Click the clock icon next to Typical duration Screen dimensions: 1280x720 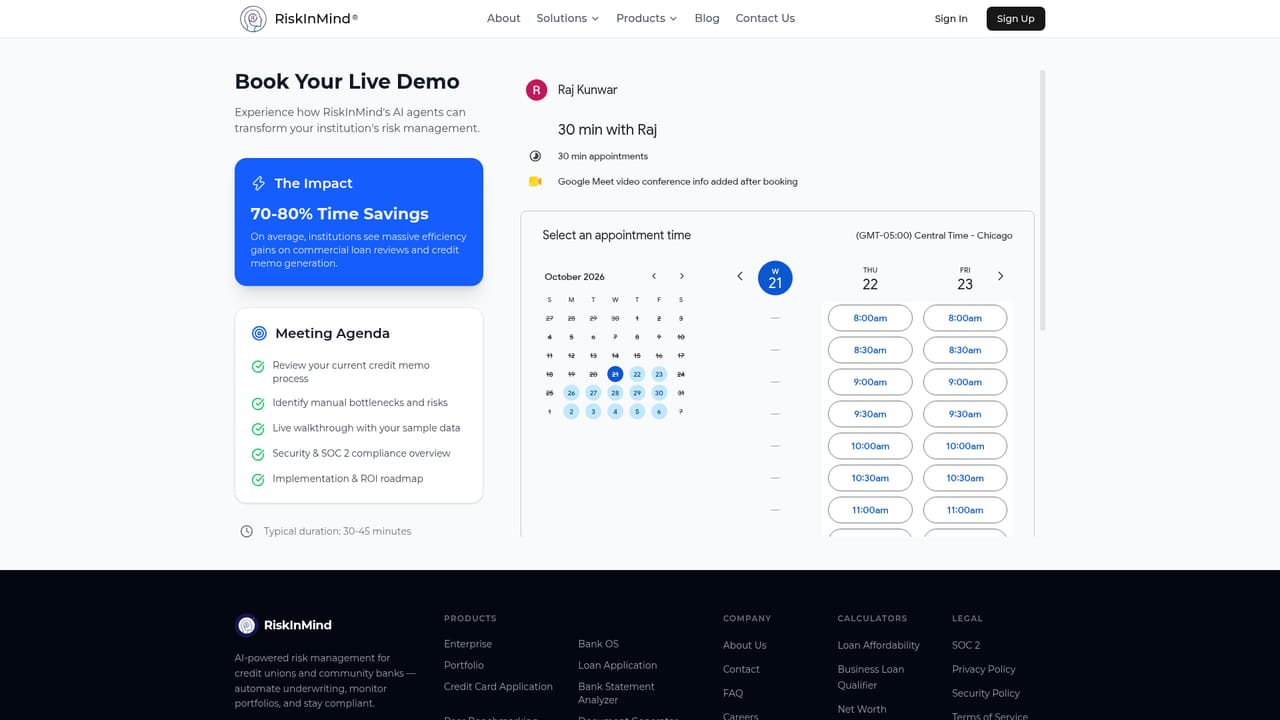coord(246,531)
